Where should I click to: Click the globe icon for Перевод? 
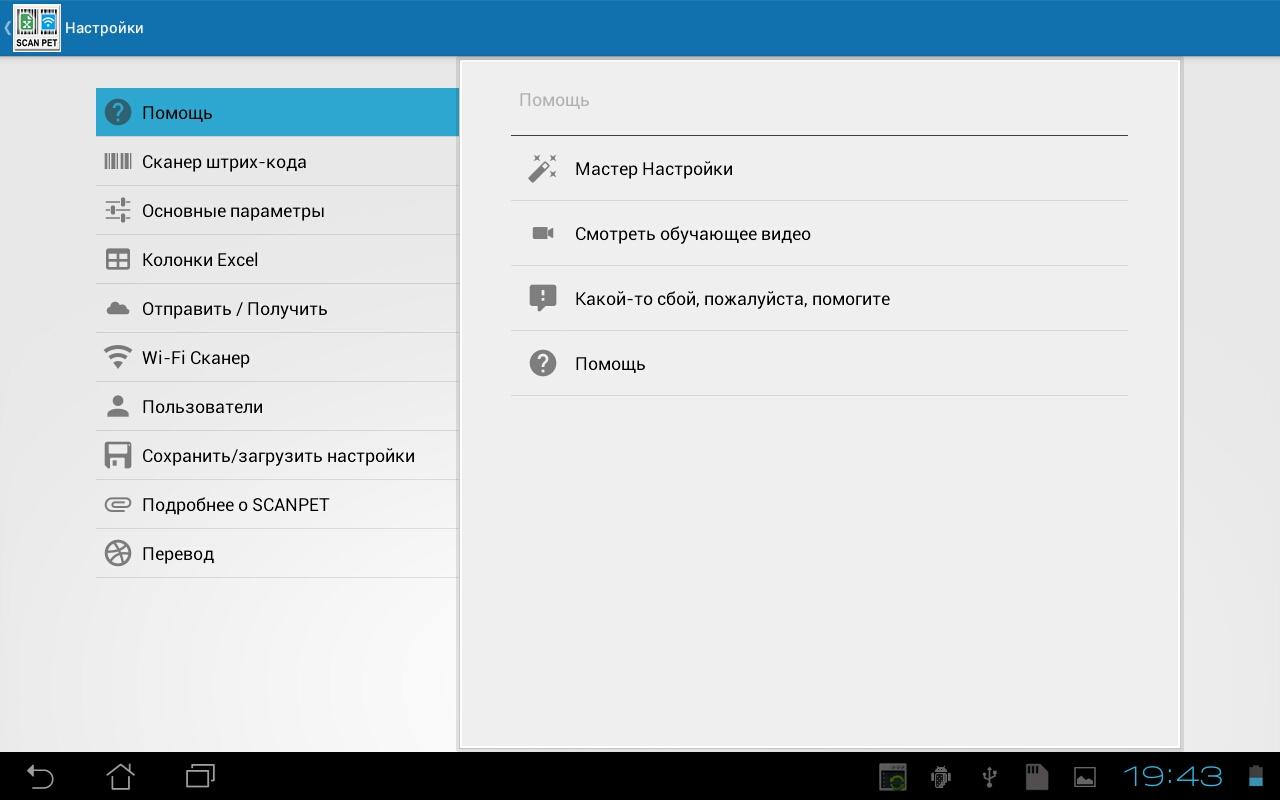coord(118,553)
